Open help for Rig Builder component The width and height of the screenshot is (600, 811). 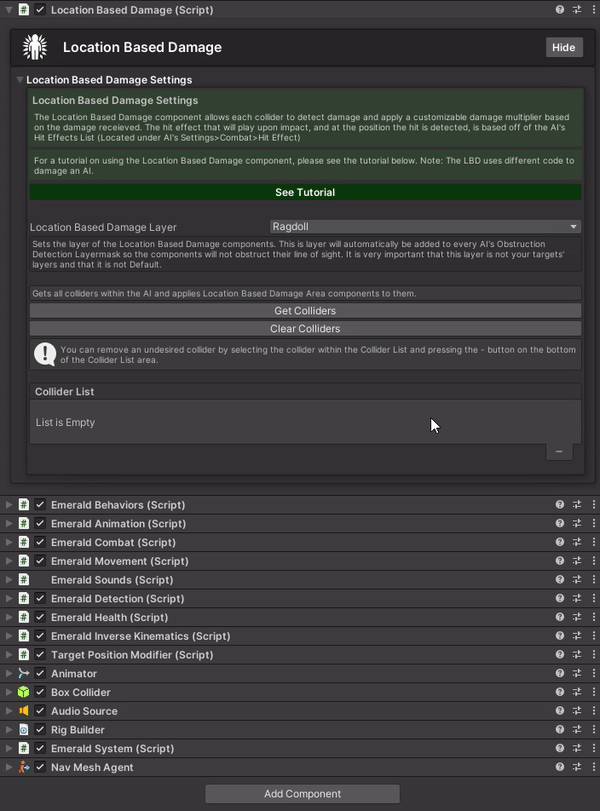pos(560,730)
